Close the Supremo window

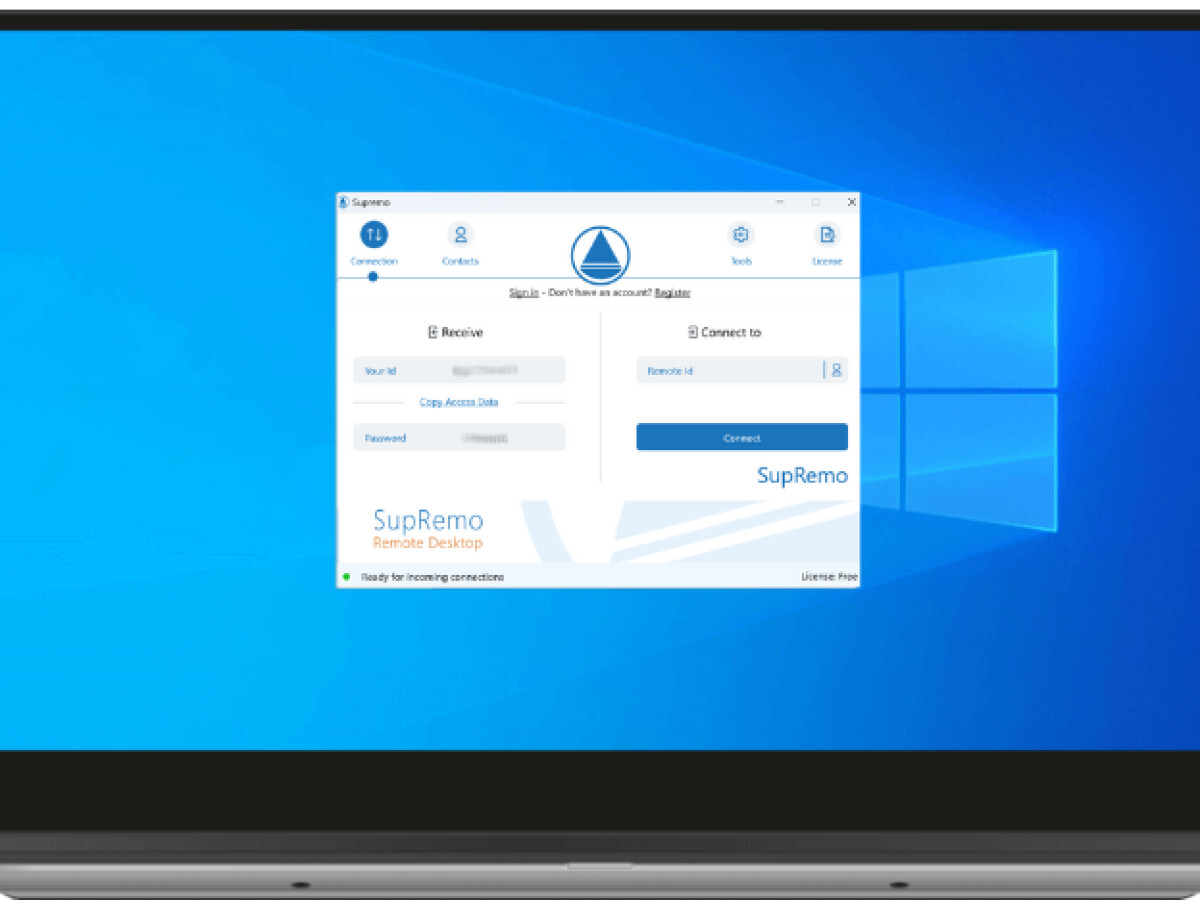pyautogui.click(x=851, y=202)
